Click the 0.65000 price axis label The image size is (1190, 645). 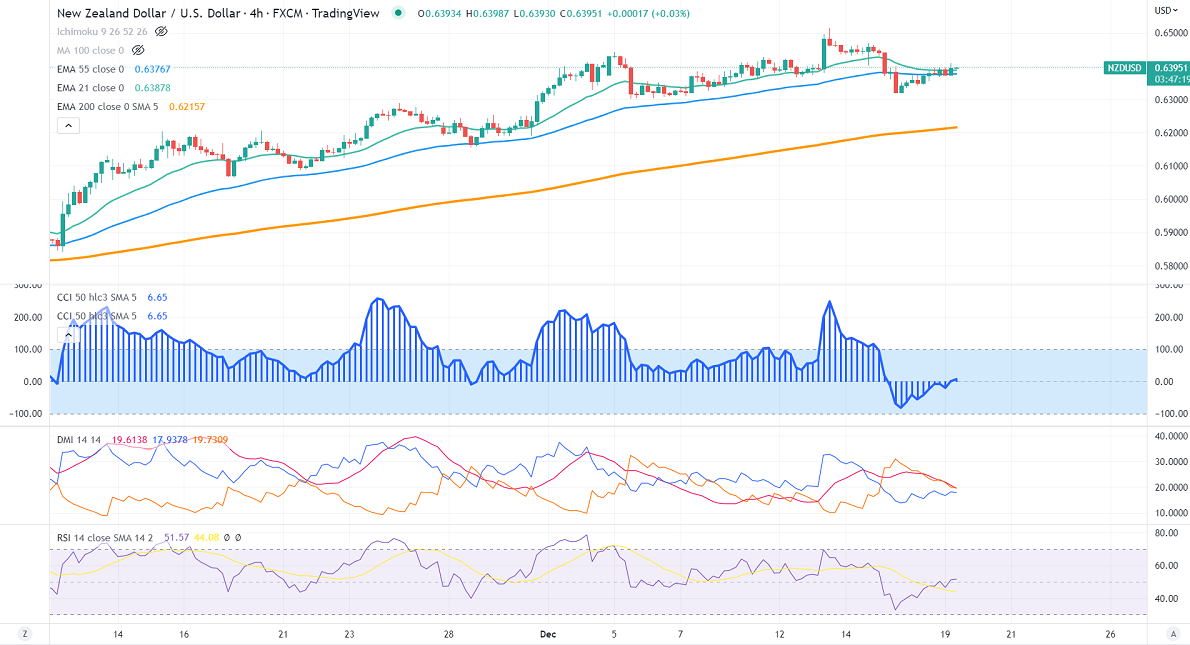tap(1171, 33)
